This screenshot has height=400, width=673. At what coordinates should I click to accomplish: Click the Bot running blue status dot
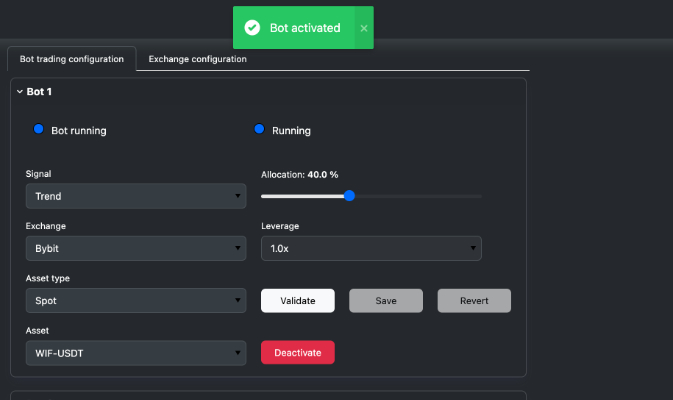(39, 129)
